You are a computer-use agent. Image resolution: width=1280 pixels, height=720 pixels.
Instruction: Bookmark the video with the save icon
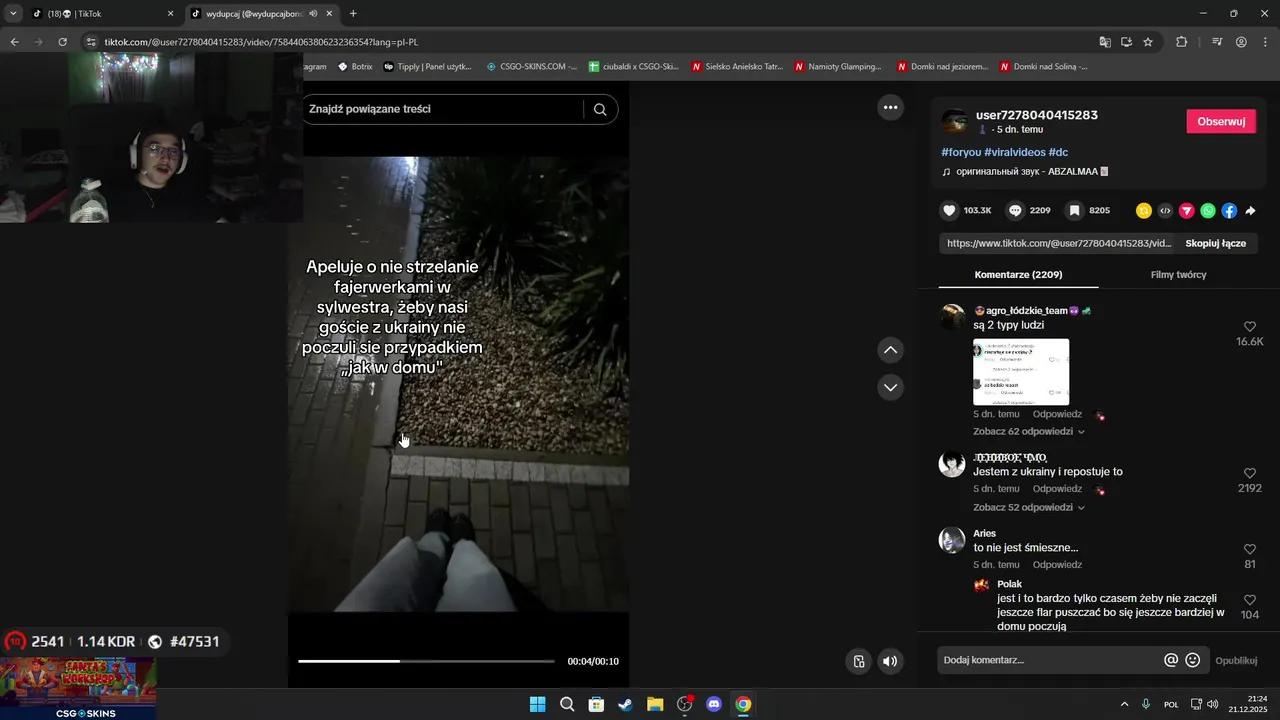[x=1074, y=211]
